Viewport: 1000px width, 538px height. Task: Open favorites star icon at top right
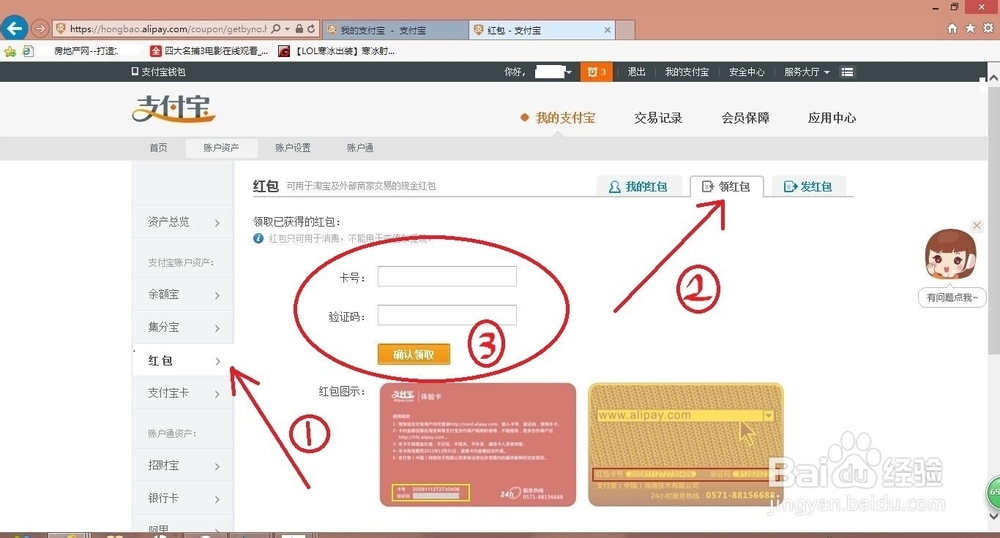click(x=970, y=28)
